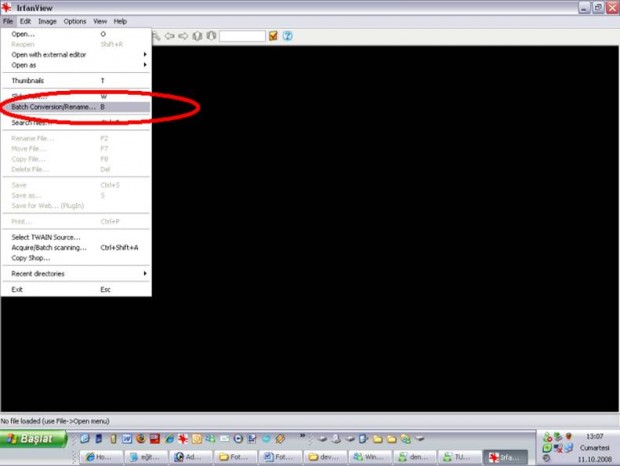Screen dimensions: 620x466
Task: Open the File menu
Action: (8, 21)
